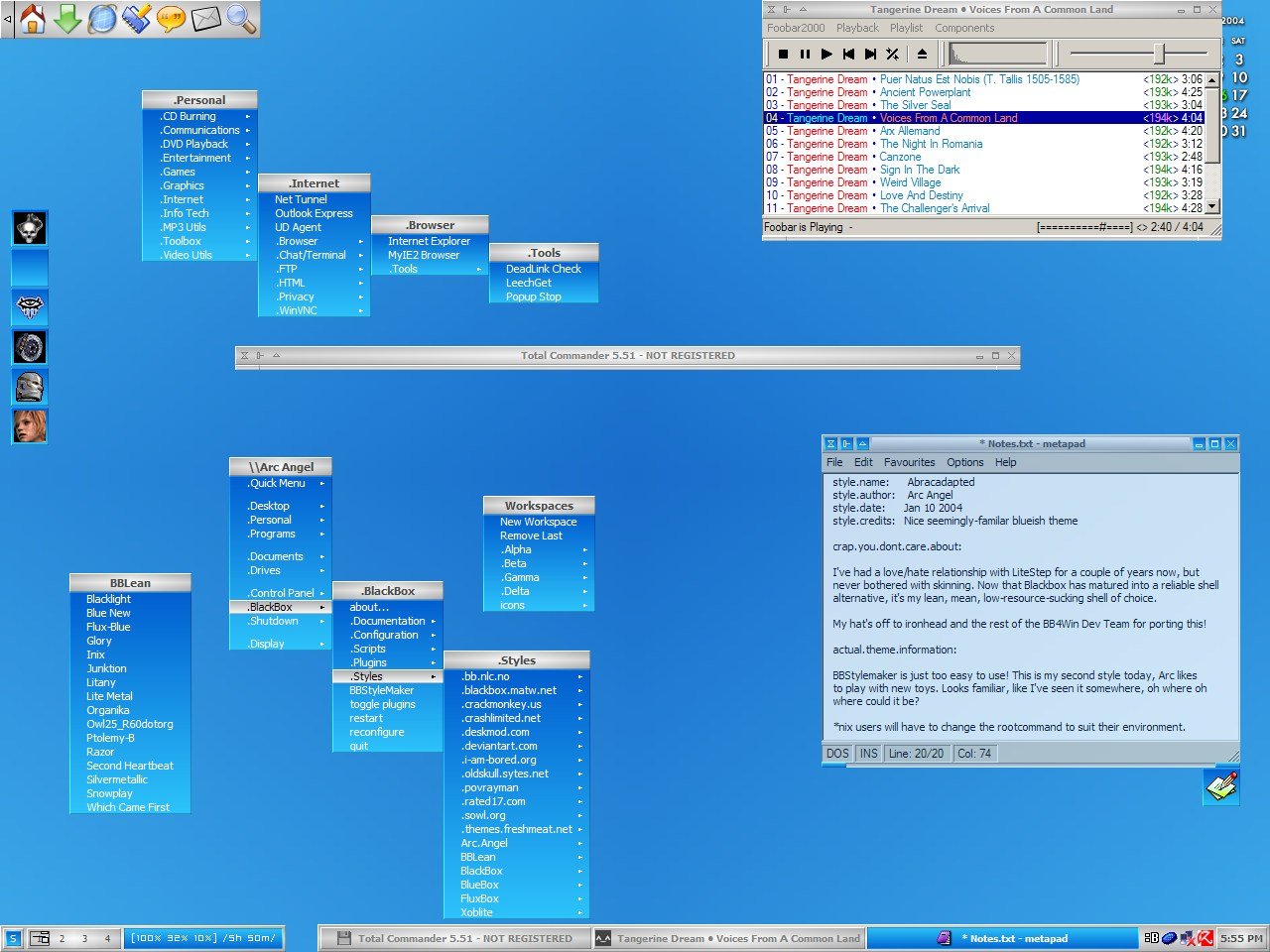Image resolution: width=1270 pixels, height=952 pixels.
Task: Click New Workspace in Workspaces menu
Action: click(539, 522)
